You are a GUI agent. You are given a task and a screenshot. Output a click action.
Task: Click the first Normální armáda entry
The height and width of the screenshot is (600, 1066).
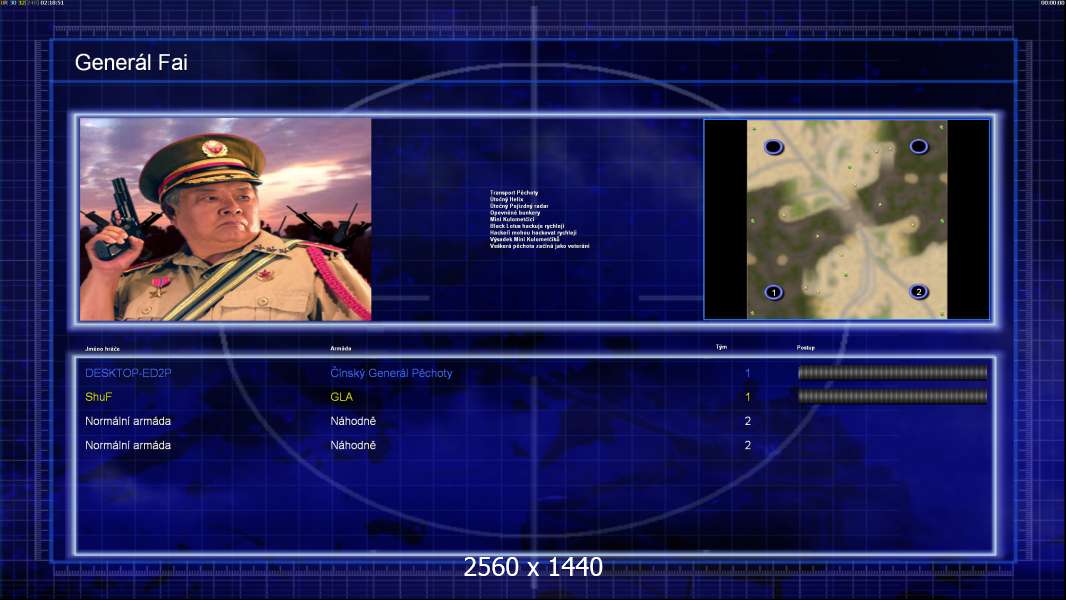[128, 421]
